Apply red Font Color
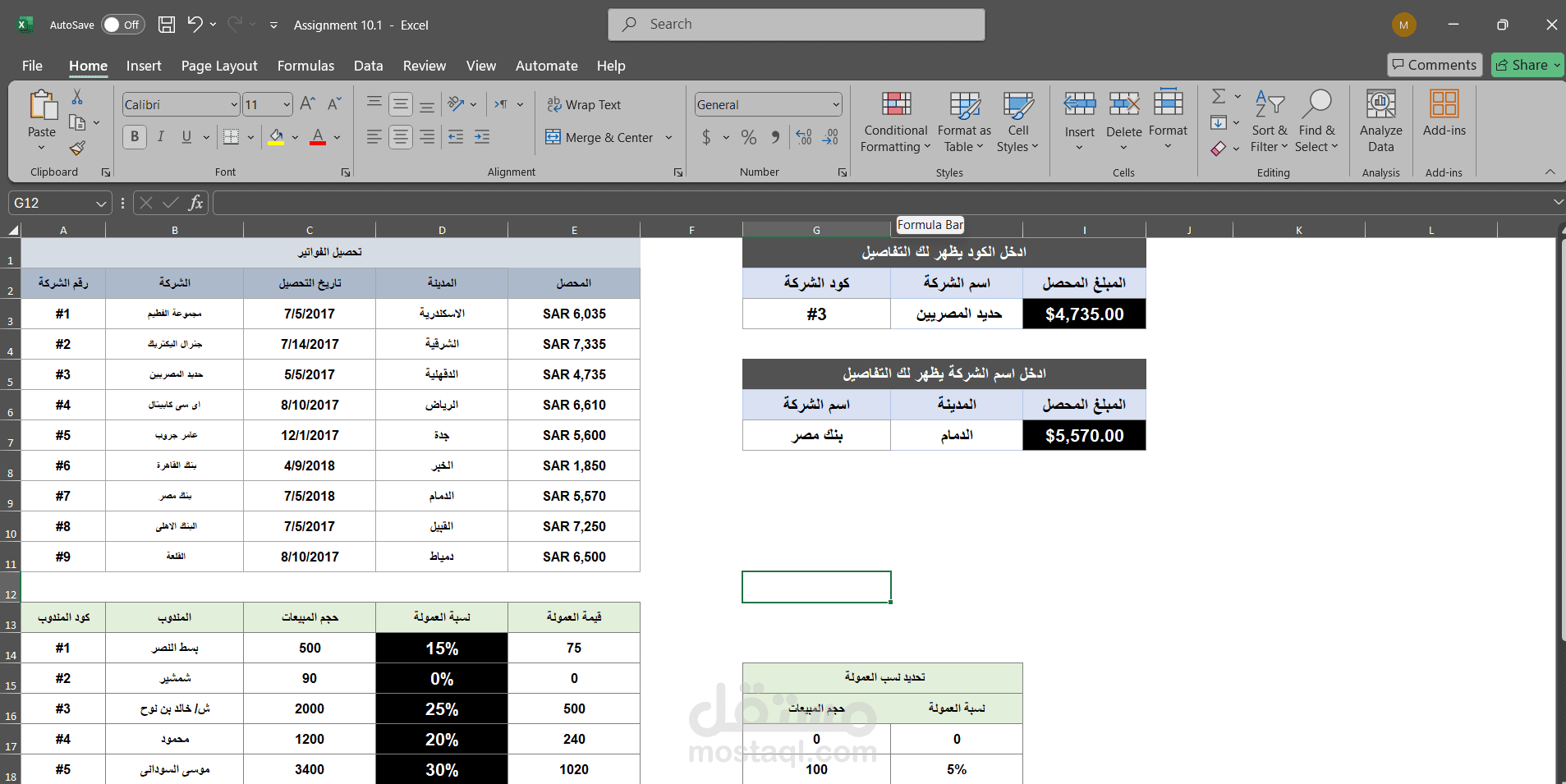 318,137
